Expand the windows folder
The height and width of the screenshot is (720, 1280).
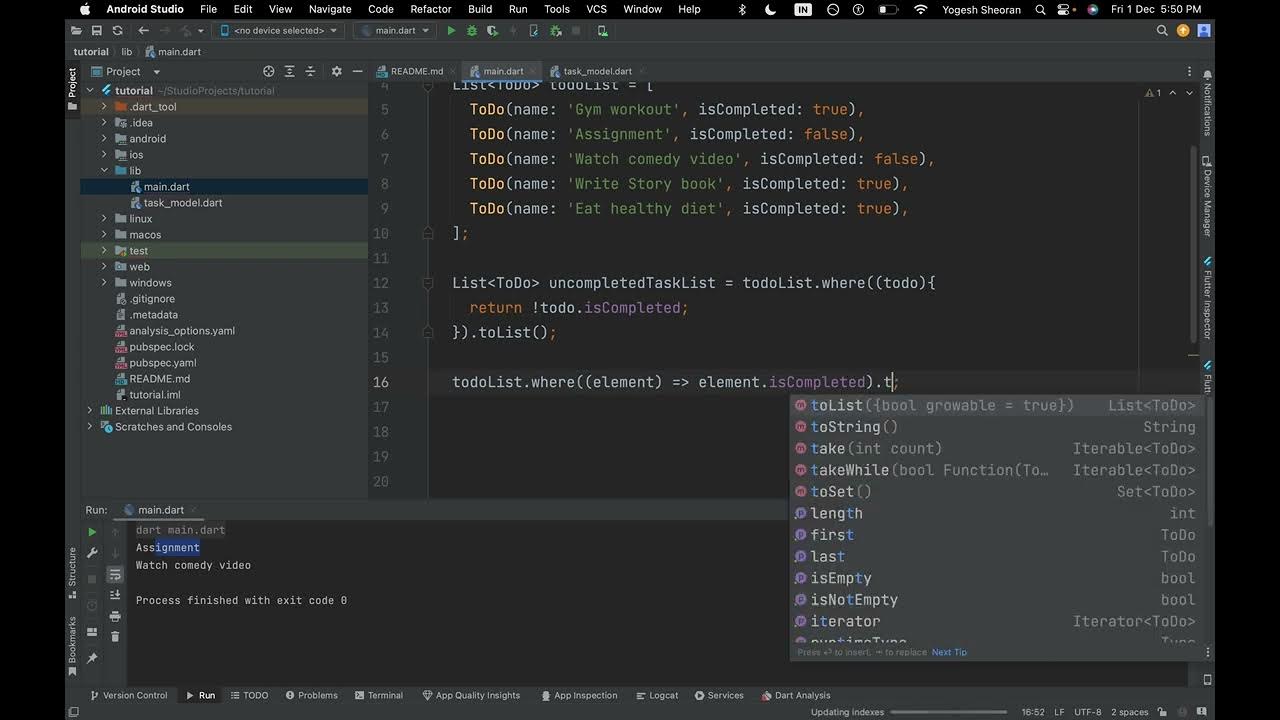tap(104, 283)
